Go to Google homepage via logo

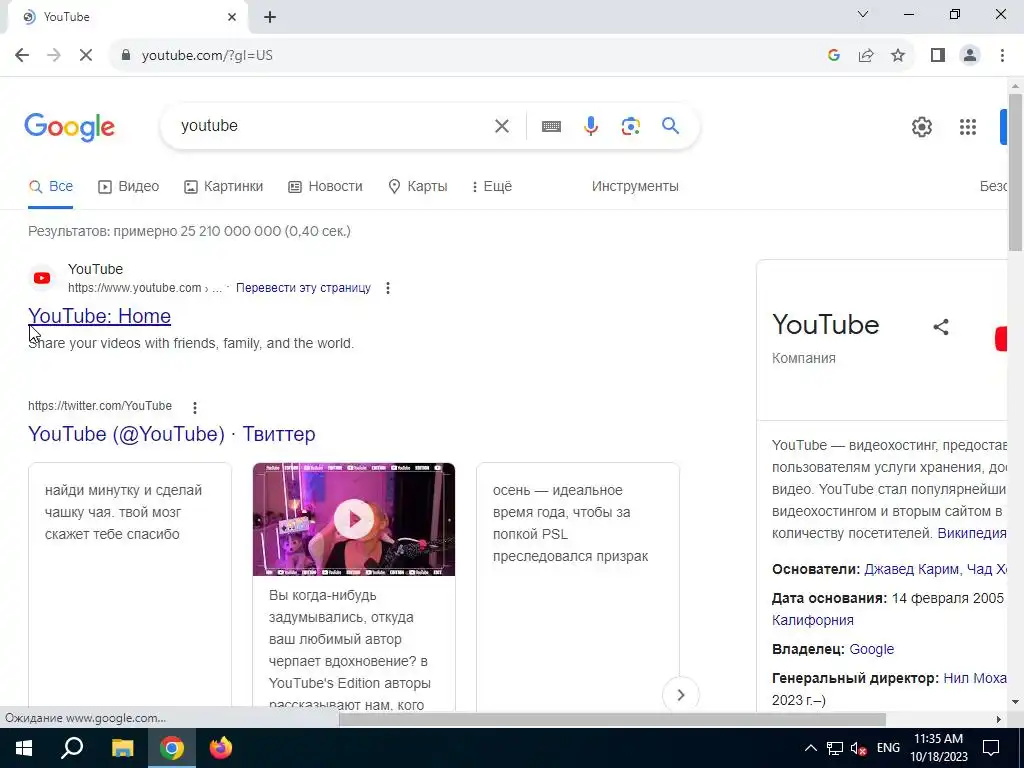(x=69, y=127)
